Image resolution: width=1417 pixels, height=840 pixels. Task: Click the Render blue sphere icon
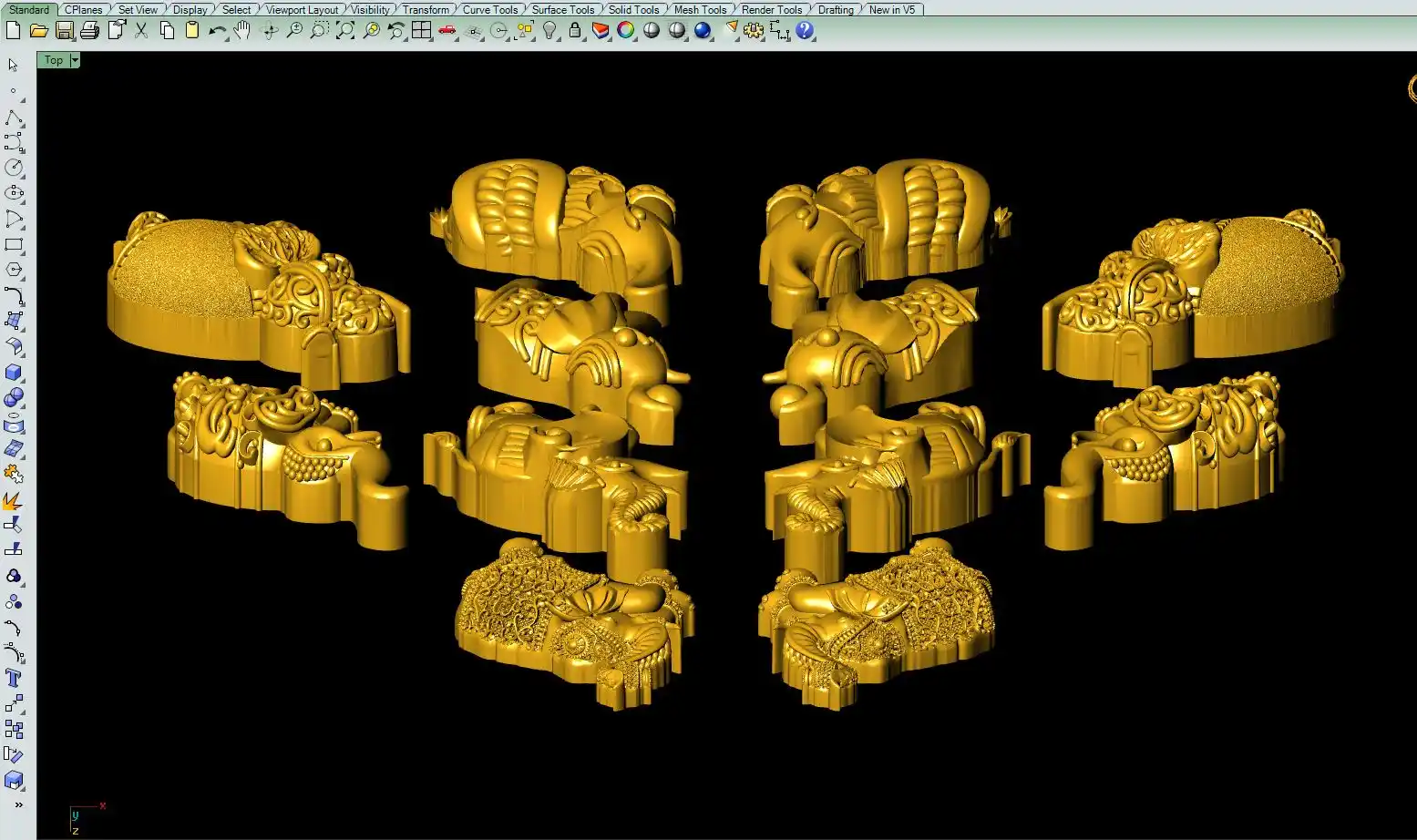coord(703,31)
